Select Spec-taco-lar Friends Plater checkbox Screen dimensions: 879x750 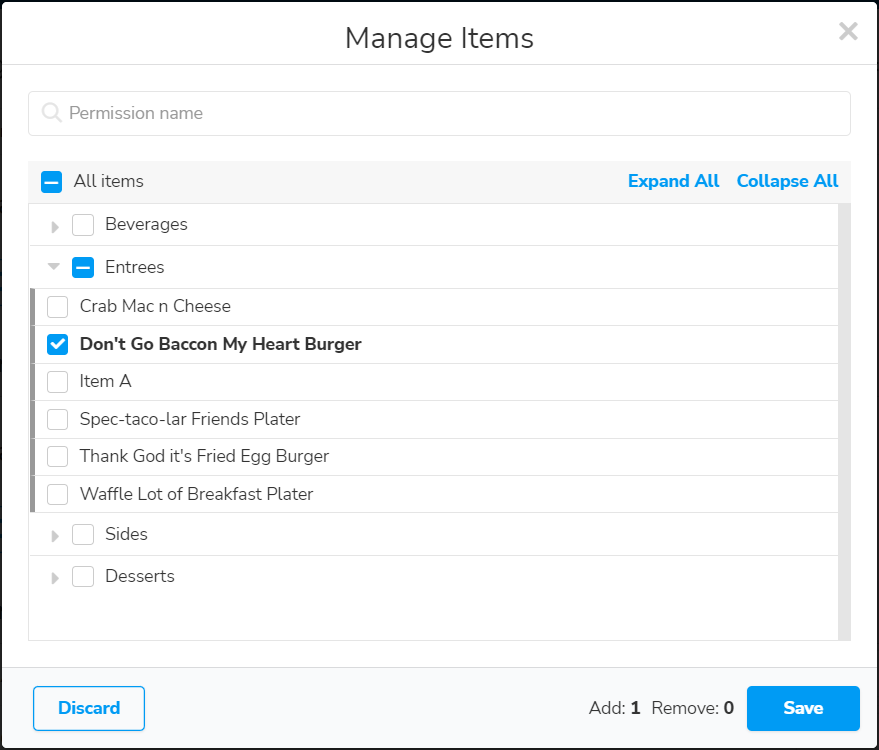[58, 419]
